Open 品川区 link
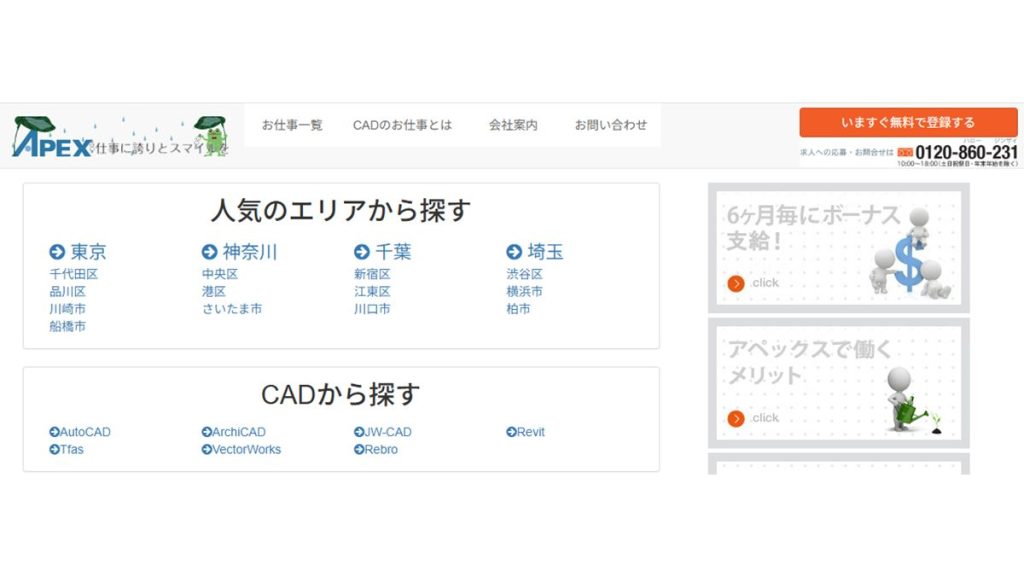This screenshot has width=1024, height=577. (67, 292)
